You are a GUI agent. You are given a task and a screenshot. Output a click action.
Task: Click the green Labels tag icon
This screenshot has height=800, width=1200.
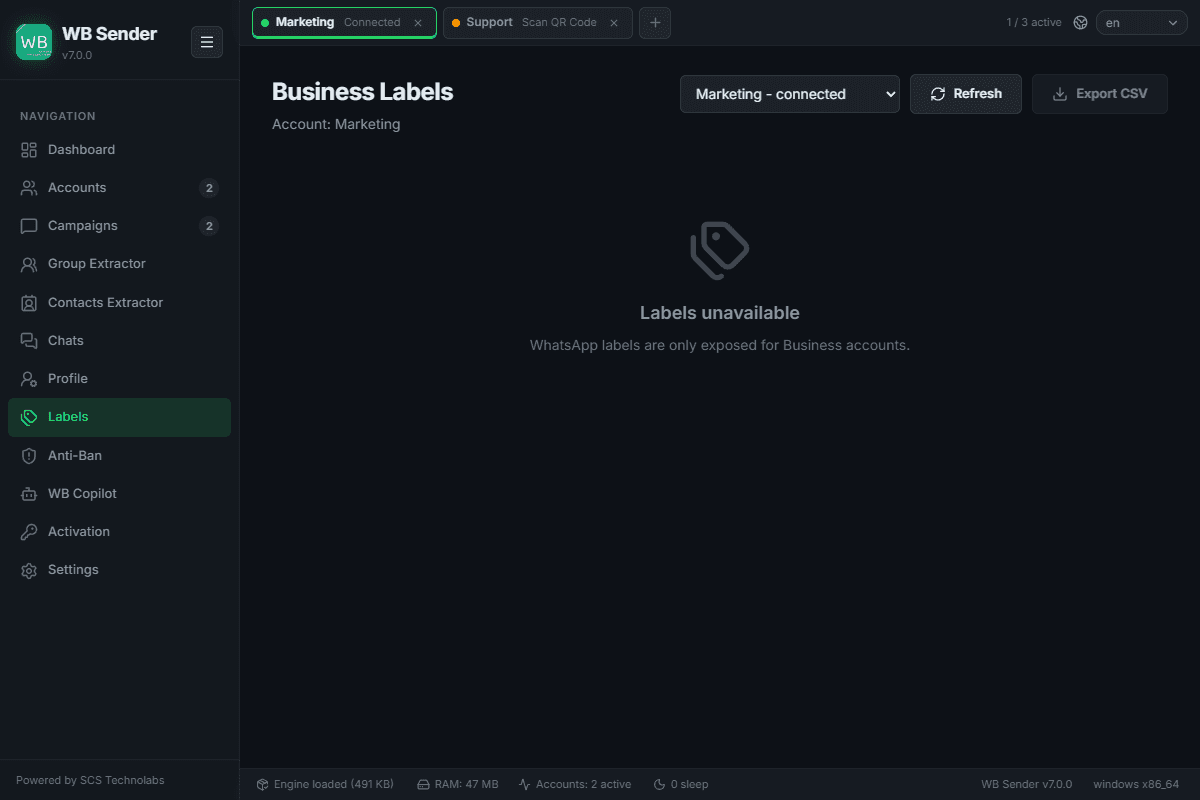[29, 417]
